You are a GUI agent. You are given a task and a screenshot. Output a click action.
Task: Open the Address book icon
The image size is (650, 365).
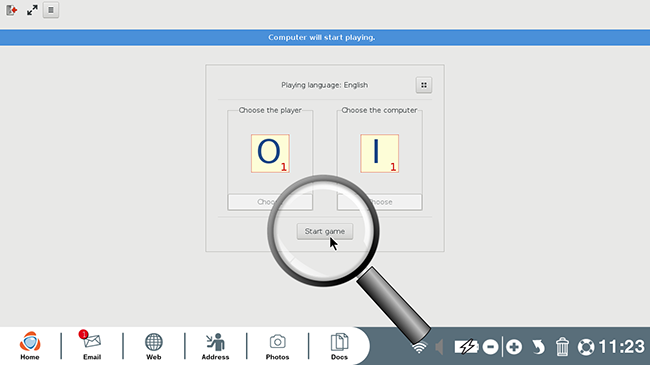[x=215, y=346]
